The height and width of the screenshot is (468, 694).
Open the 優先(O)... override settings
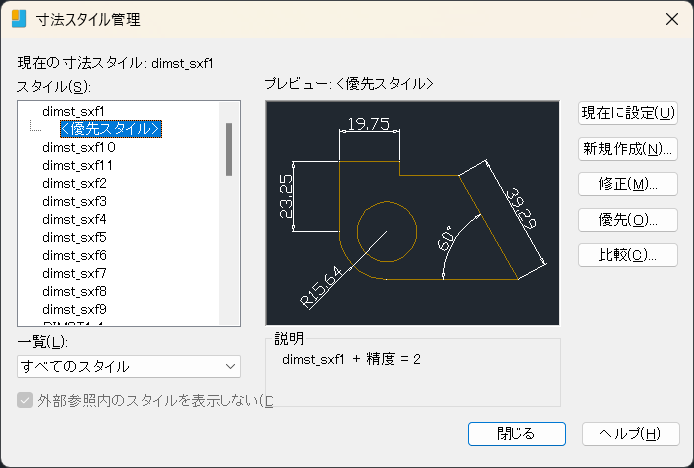click(628, 220)
